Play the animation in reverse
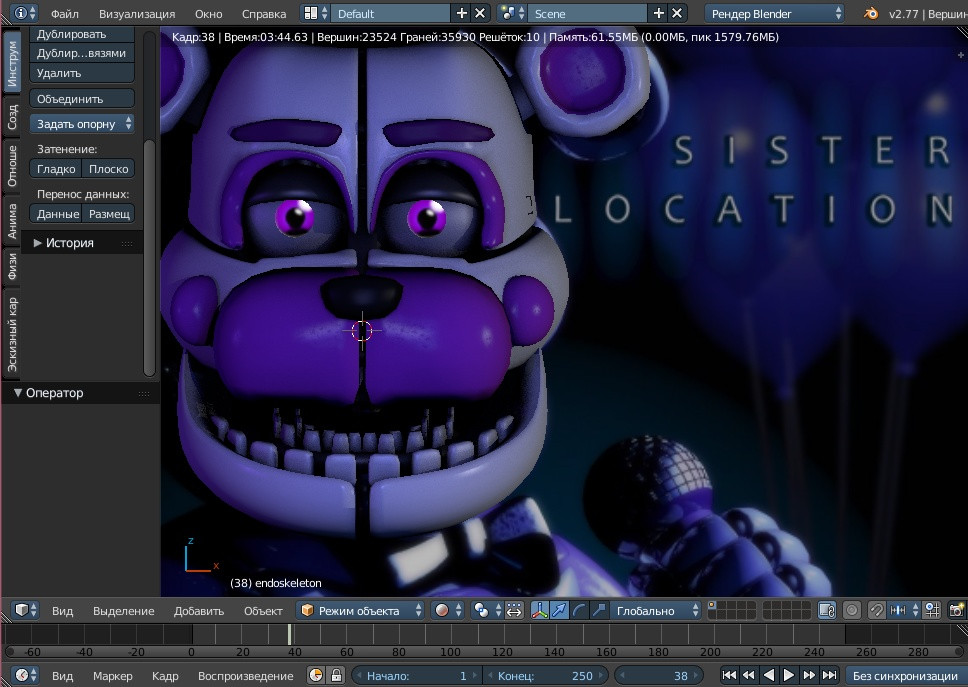Viewport: 968px width, 687px height. click(x=769, y=675)
